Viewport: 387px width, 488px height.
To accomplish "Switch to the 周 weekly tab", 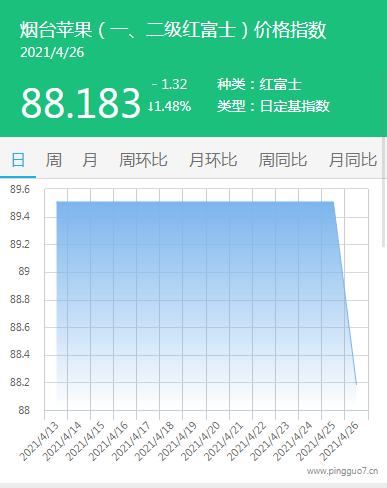I will point(54,160).
